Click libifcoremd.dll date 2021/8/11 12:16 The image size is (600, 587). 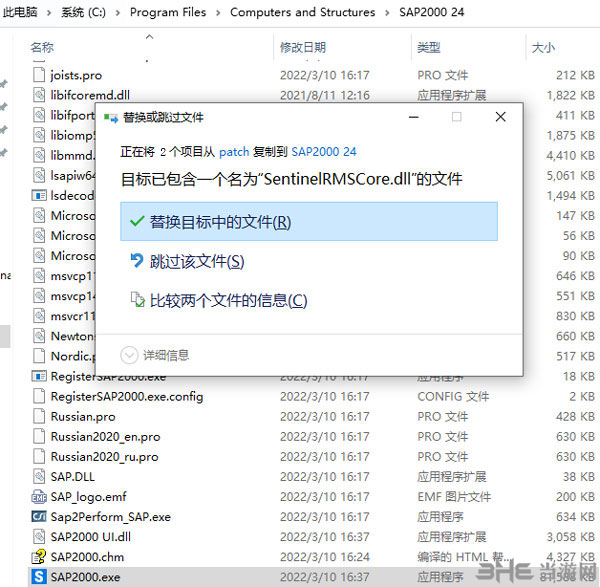(325, 95)
